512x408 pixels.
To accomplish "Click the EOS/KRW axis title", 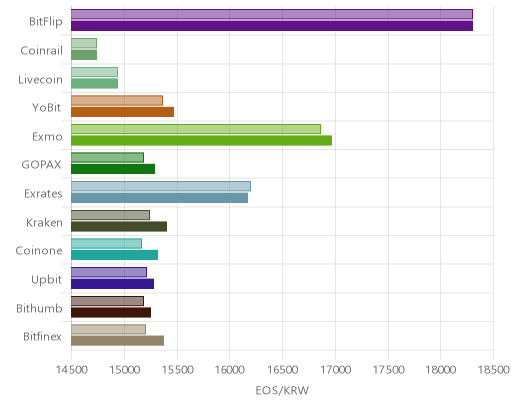I will [x=282, y=390].
